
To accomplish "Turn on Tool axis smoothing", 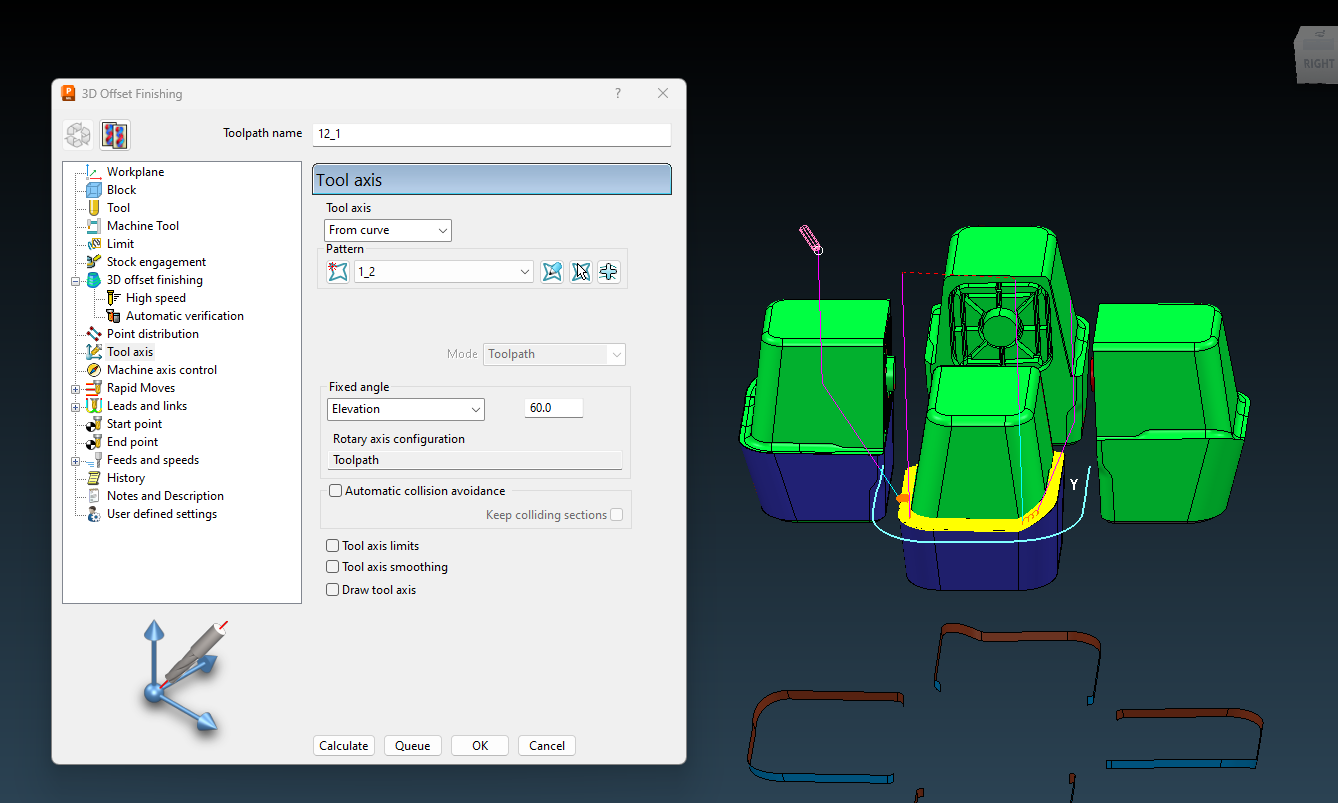I will [x=331, y=567].
